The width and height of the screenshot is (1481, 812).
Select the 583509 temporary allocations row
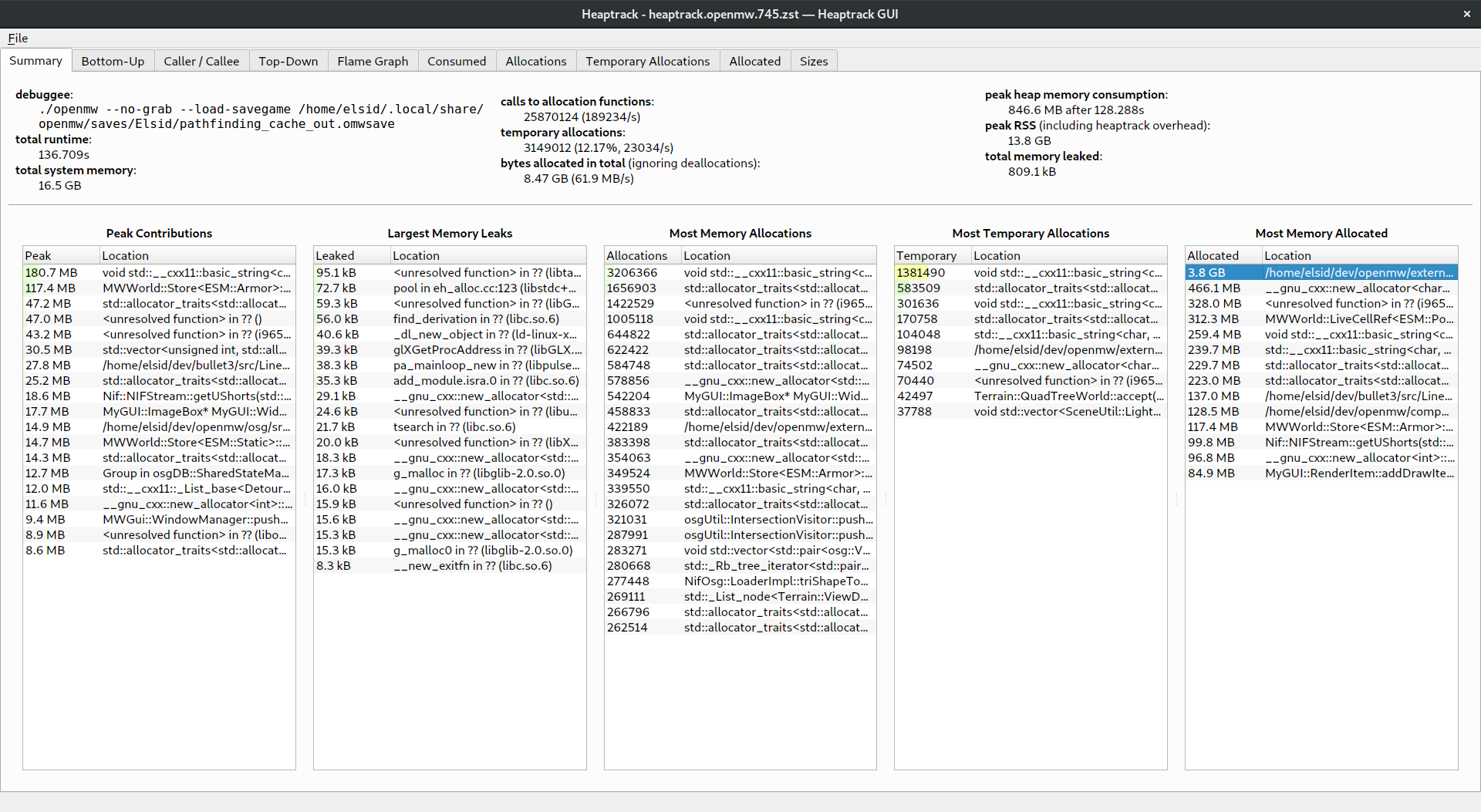pyautogui.click(x=1031, y=288)
